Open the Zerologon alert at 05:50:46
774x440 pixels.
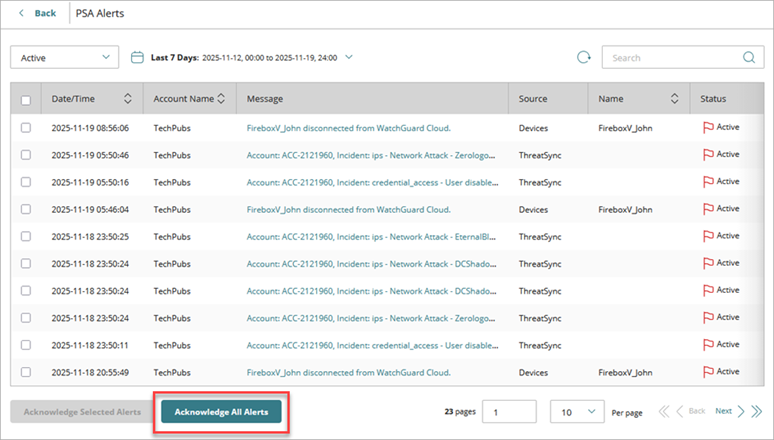(371, 155)
